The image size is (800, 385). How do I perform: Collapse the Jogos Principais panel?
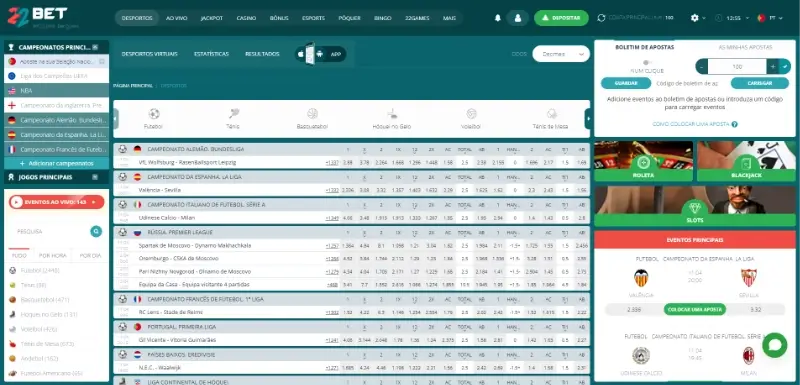click(x=95, y=177)
